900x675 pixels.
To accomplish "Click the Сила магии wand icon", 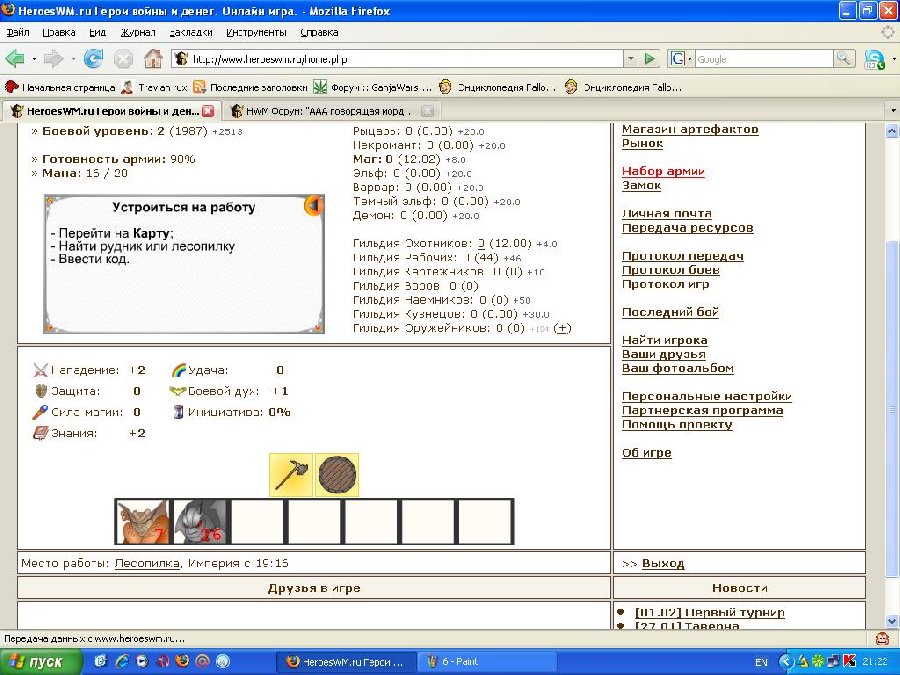I will point(40,412).
